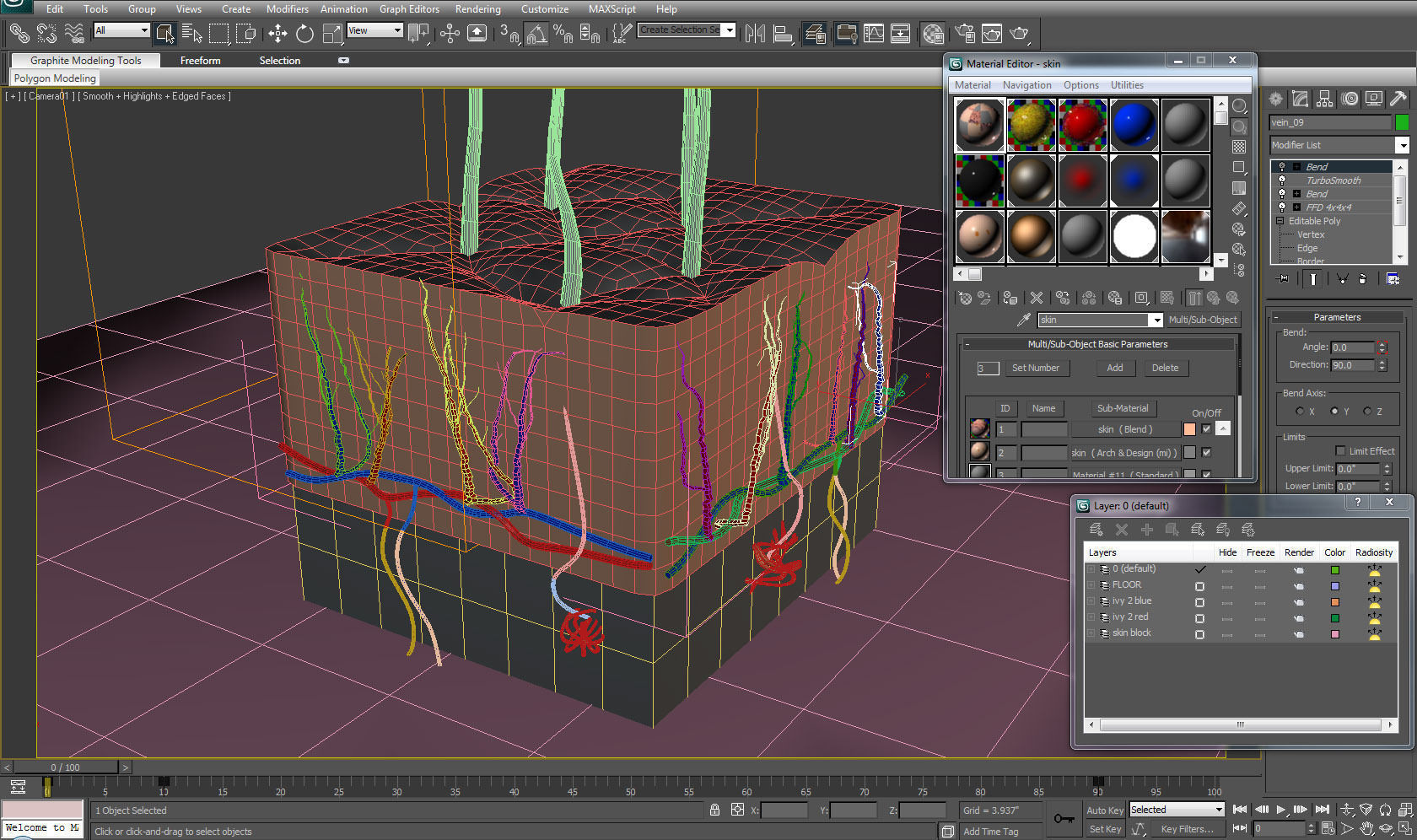Viewport: 1417px width, 840px height.
Task: Open the Display command panel tab
Action: click(x=1374, y=100)
